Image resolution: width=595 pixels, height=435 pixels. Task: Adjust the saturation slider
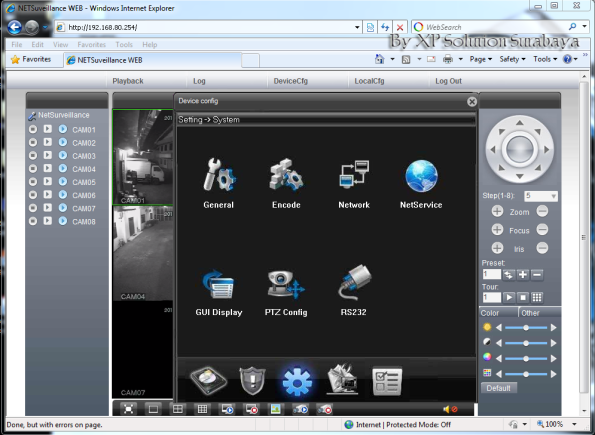(x=526, y=358)
